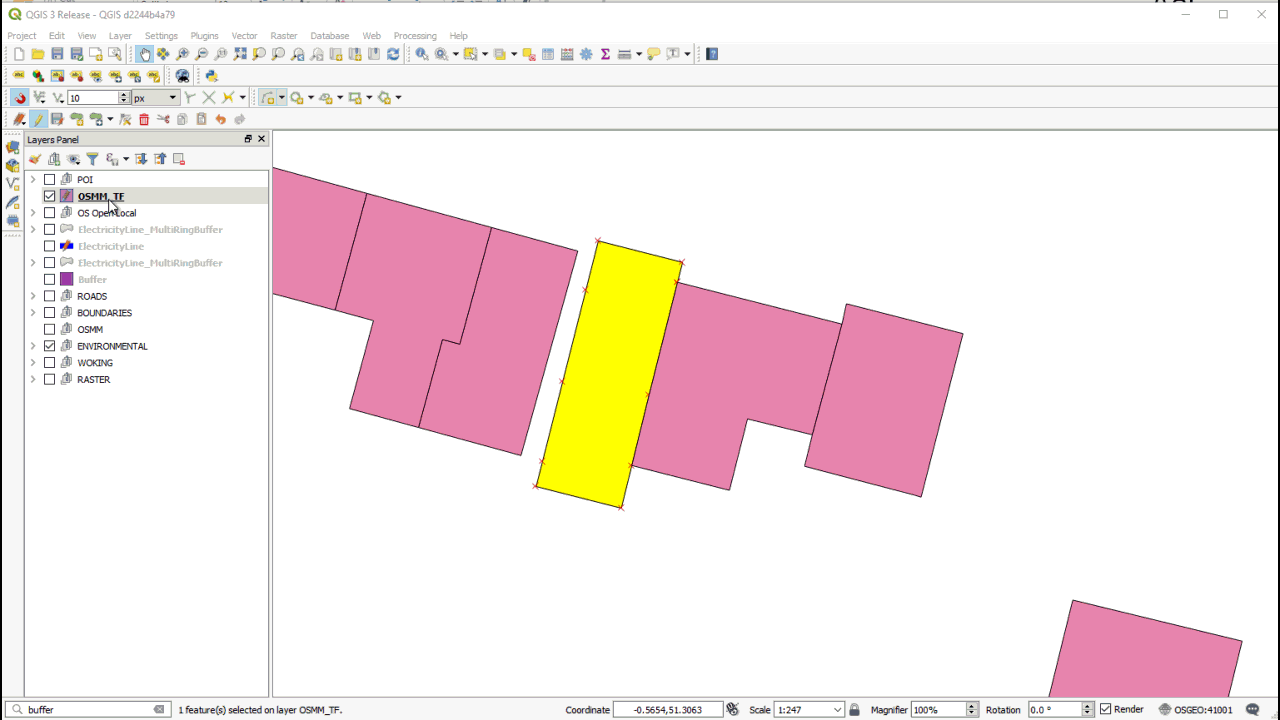The width and height of the screenshot is (1280, 720).
Task: Toggle editing with the pencil icon
Action: (x=38, y=119)
